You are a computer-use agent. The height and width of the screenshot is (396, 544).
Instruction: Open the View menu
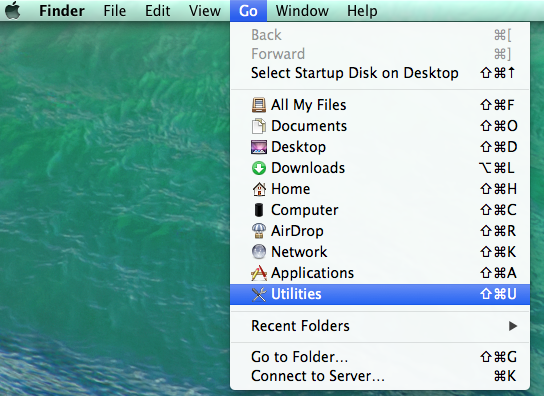point(205,11)
